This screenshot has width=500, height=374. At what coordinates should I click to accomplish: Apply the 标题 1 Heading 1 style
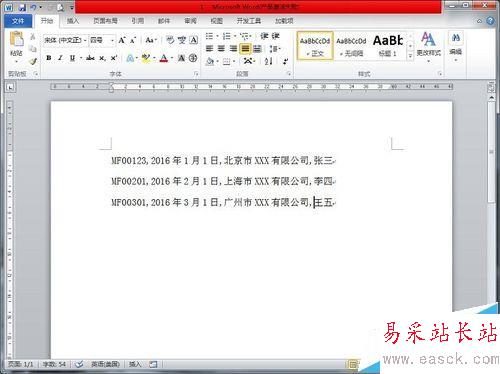[388, 46]
